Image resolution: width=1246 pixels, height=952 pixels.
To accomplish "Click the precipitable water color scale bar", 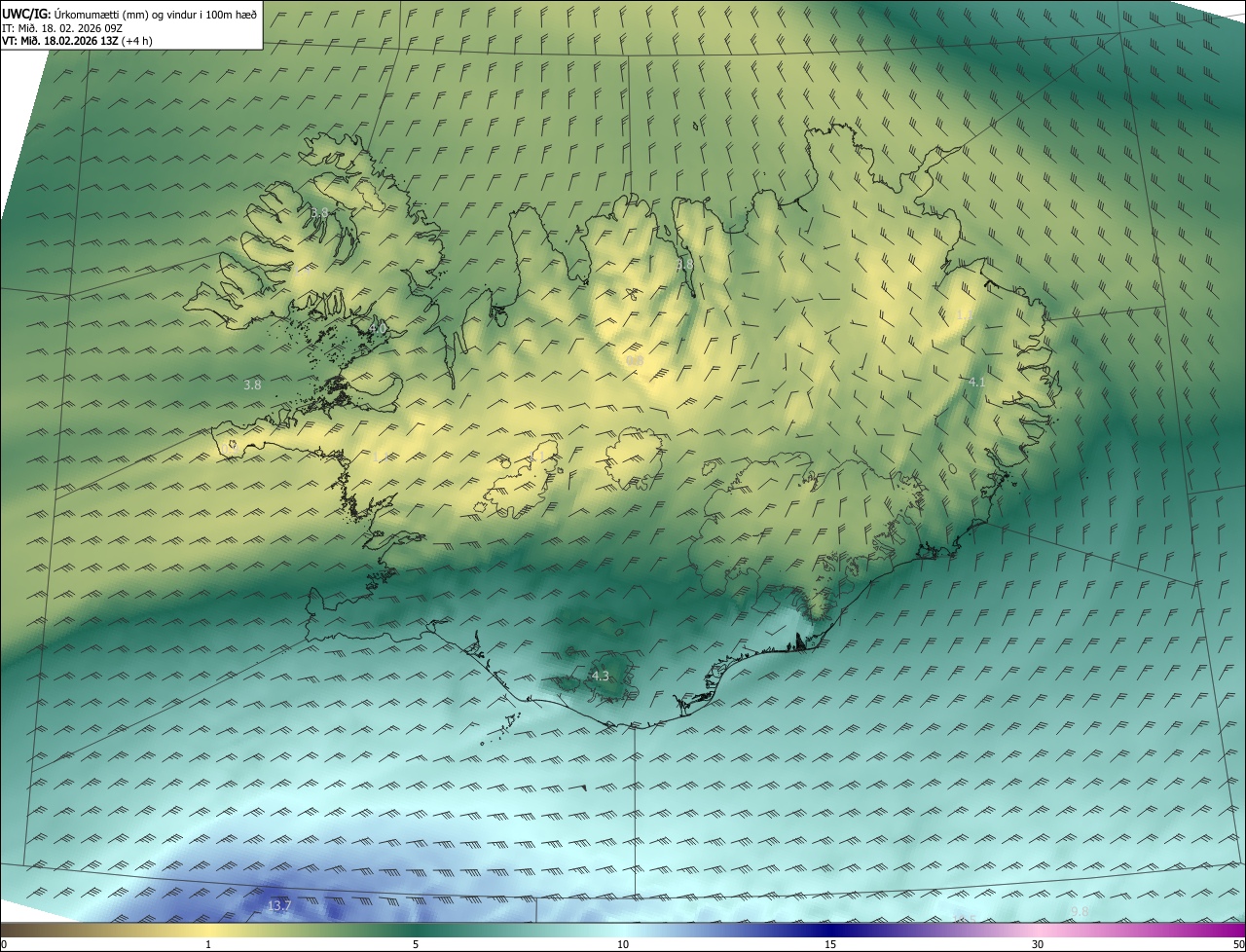I will click(x=623, y=930).
